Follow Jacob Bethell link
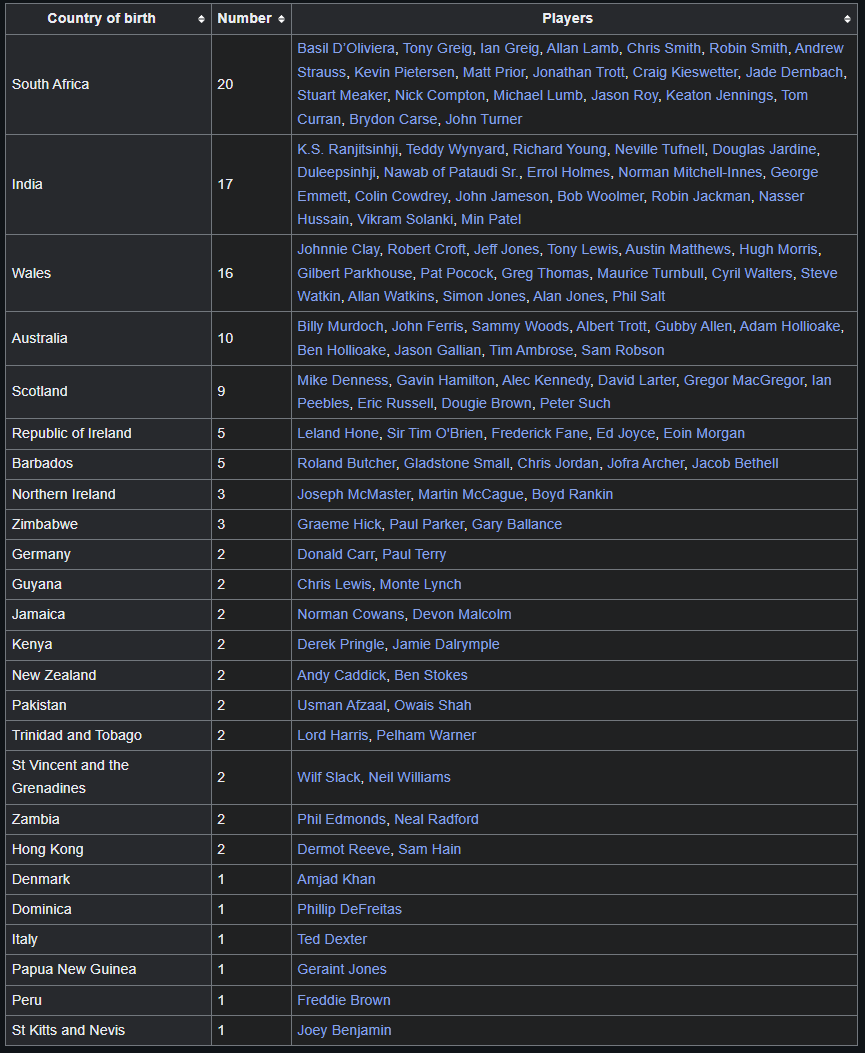 click(735, 463)
